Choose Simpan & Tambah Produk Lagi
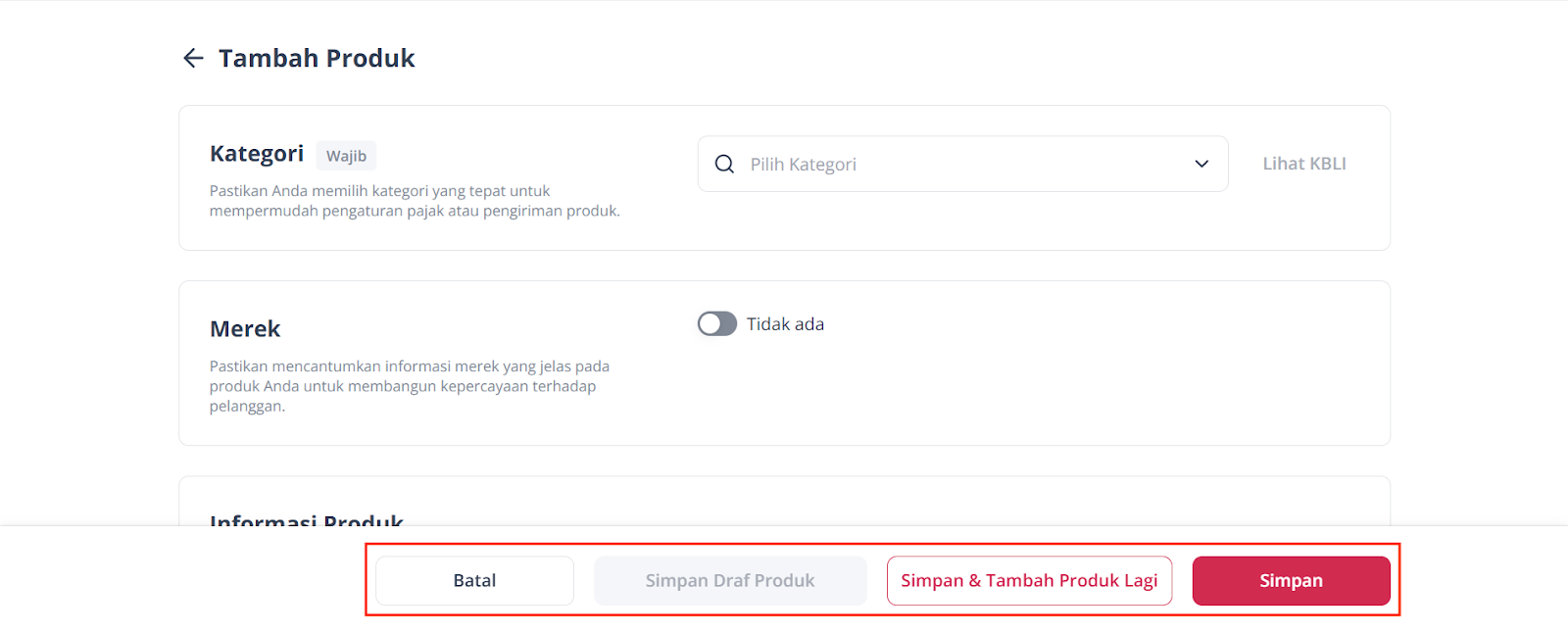This screenshot has width=1568, height=633. 1029,581
